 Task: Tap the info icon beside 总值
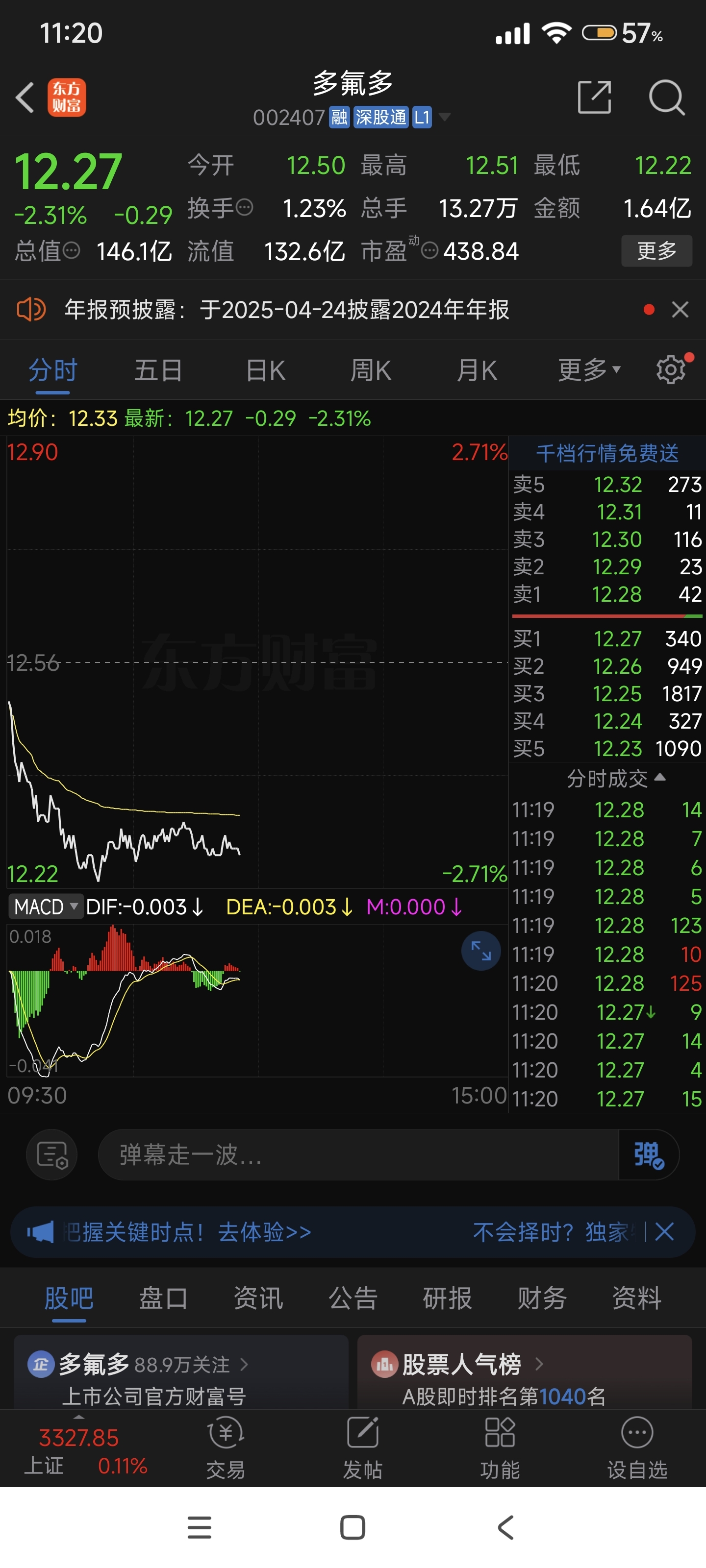tap(71, 250)
